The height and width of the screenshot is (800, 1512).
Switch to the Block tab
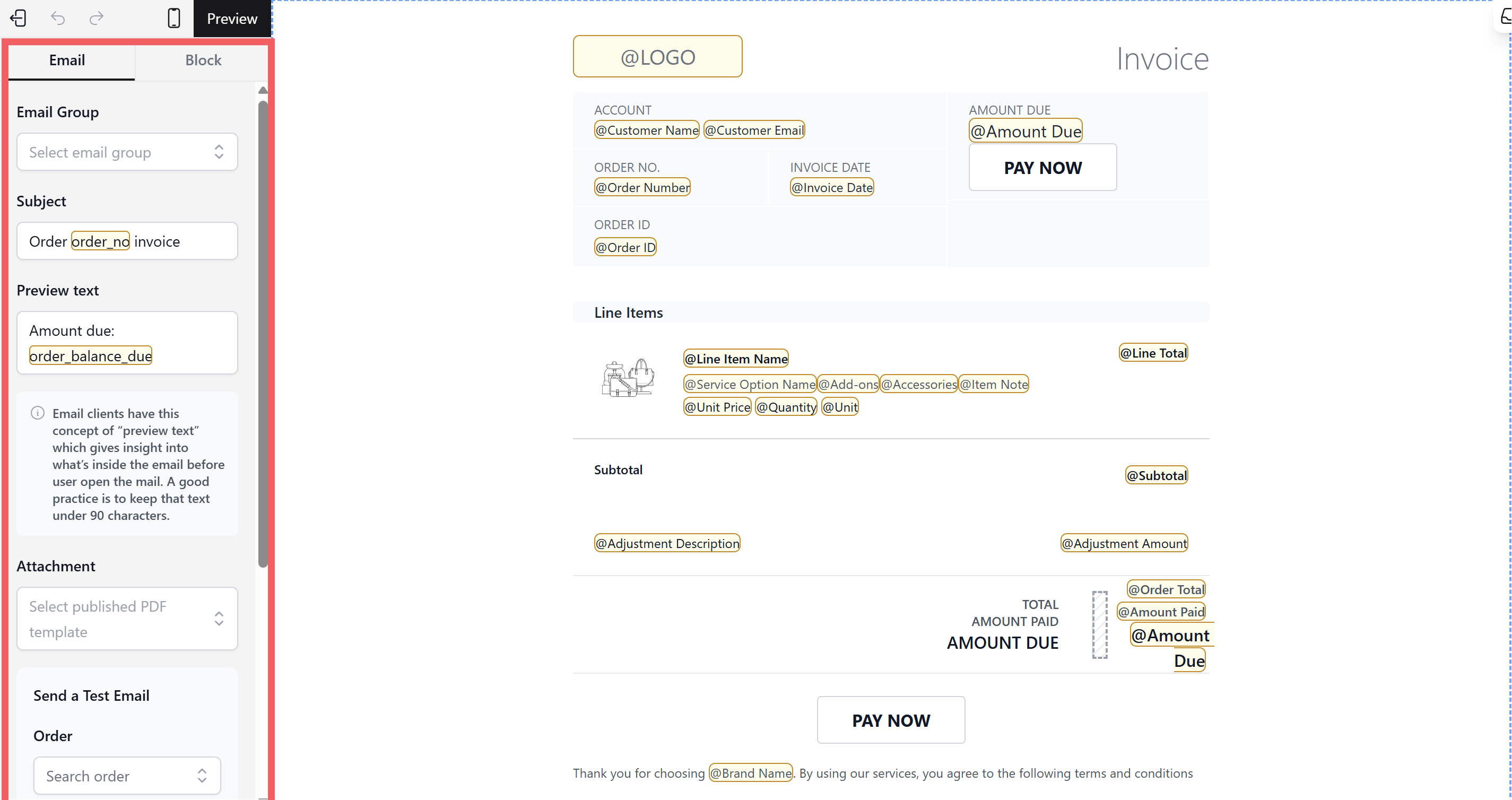tap(203, 60)
